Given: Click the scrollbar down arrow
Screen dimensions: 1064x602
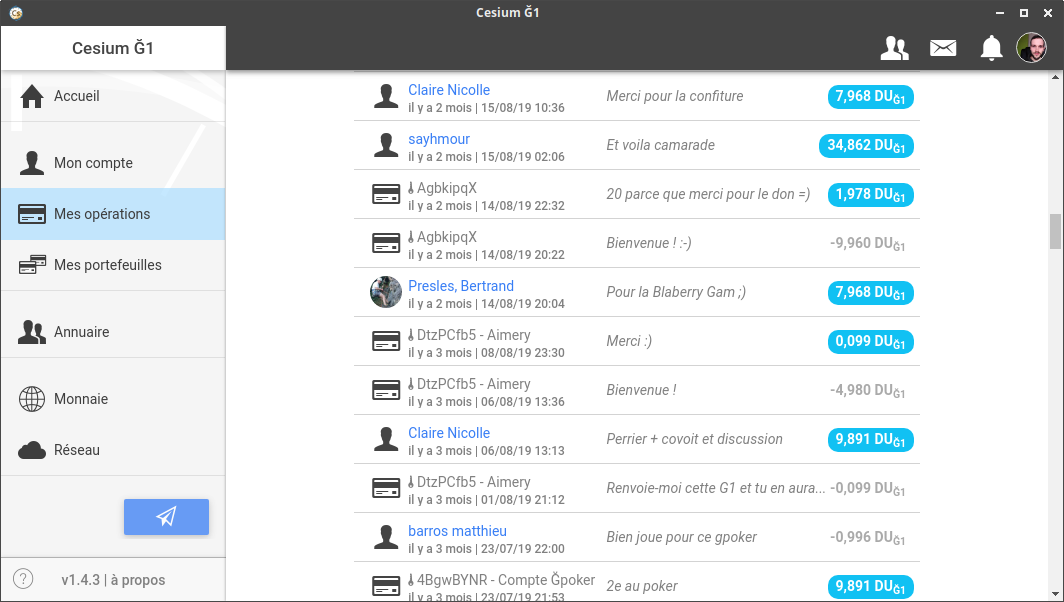Looking at the screenshot, I should pos(1055,594).
